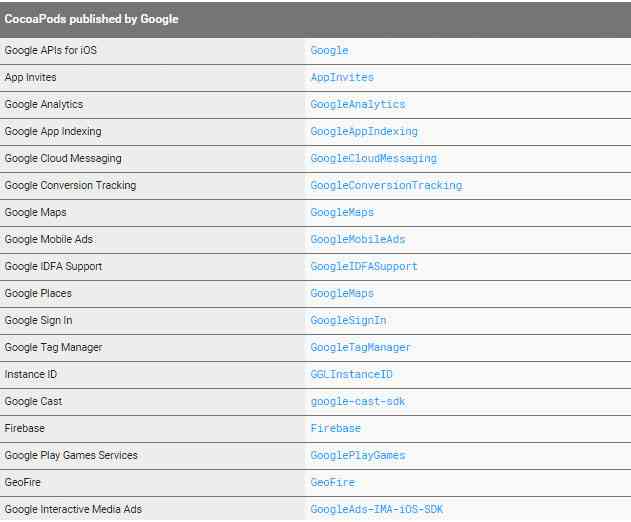
Task: Select 'Google Play Games Services' cell text
Action: point(71,455)
